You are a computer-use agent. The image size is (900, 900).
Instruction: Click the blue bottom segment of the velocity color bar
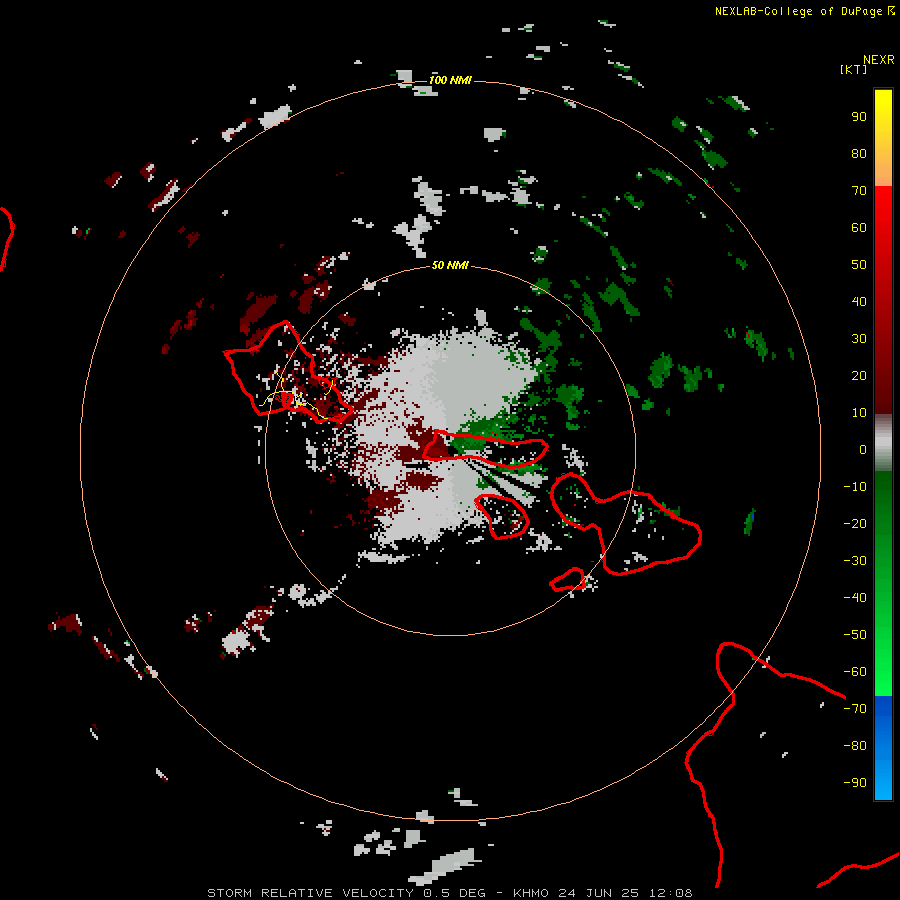883,748
